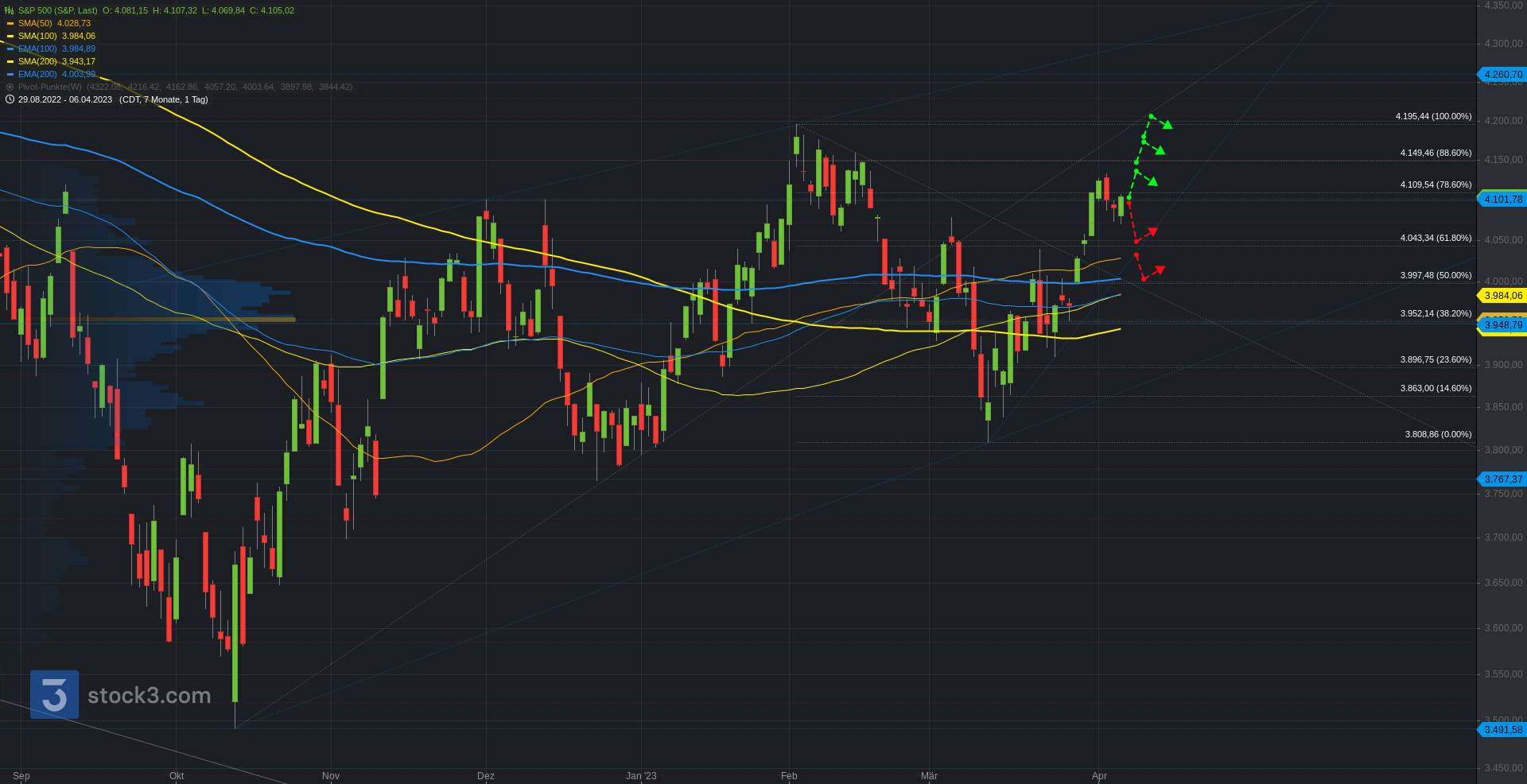The height and width of the screenshot is (784, 1527).
Task: Click the 4.150,00 price axis label
Action: coord(1503,160)
